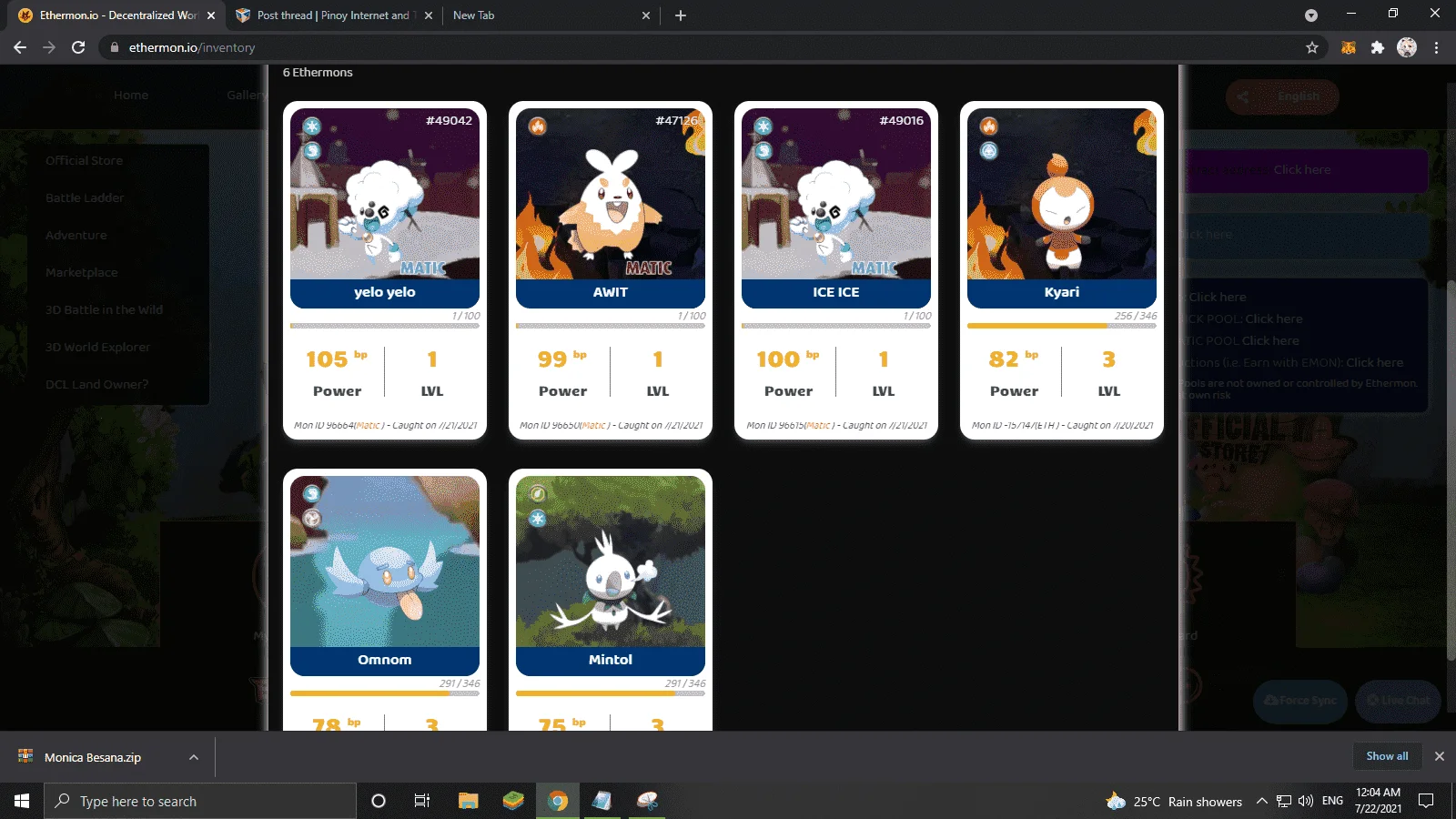The height and width of the screenshot is (819, 1456).
Task: Open the English language selector
Action: coord(1283,96)
